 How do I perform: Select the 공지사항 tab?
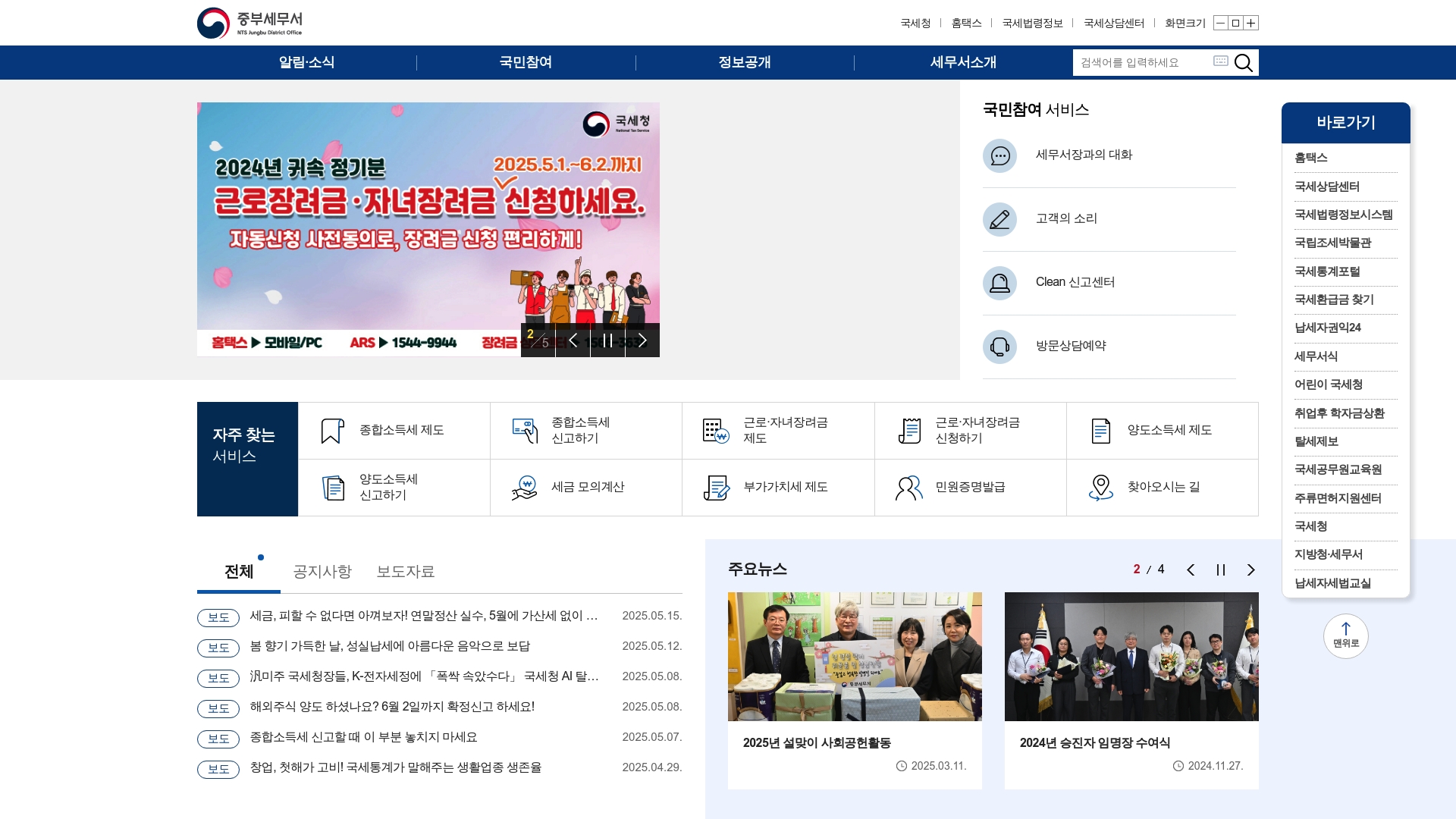click(x=322, y=571)
